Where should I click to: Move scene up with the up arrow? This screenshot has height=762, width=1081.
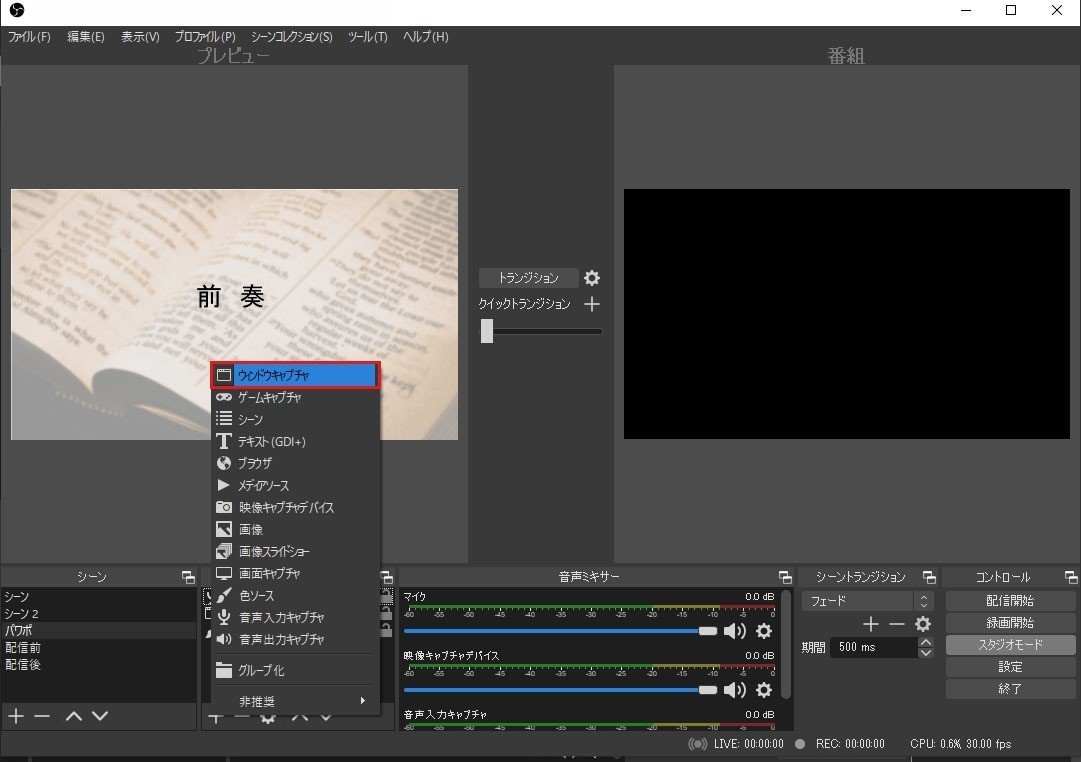point(74,716)
